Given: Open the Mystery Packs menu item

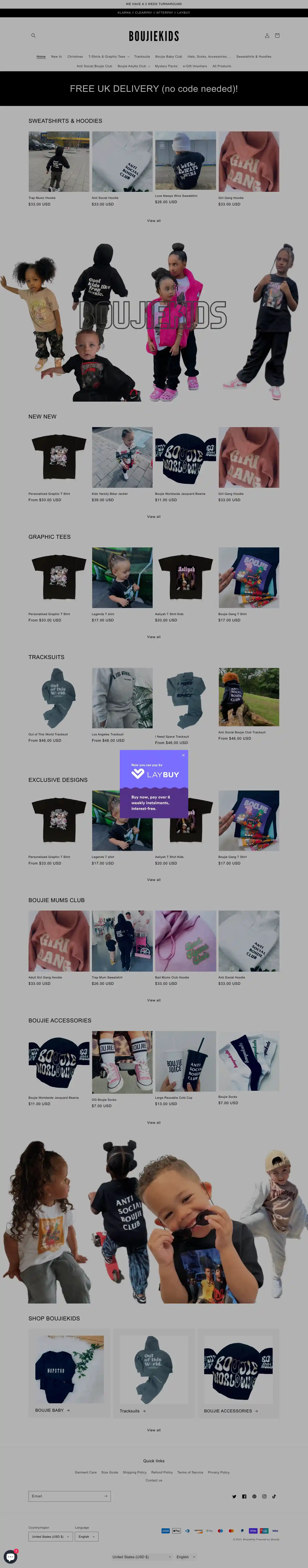Looking at the screenshot, I should click(166, 66).
